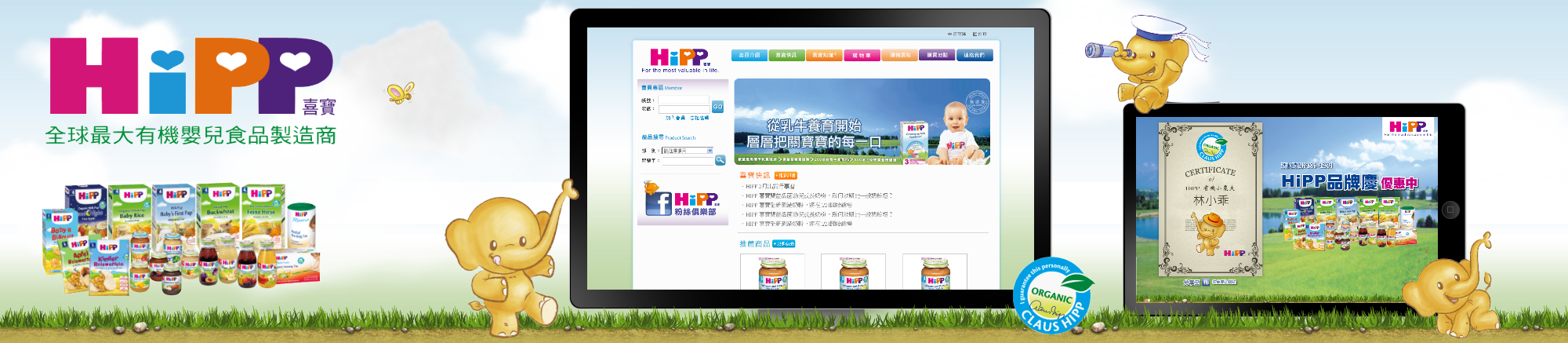Open the Facebook HiPP fan club banner
Screen dimensions: 1568x343
point(683,201)
